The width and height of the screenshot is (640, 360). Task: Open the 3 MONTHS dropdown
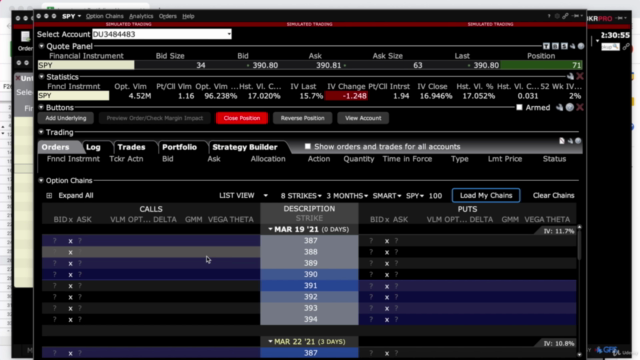[x=347, y=196]
